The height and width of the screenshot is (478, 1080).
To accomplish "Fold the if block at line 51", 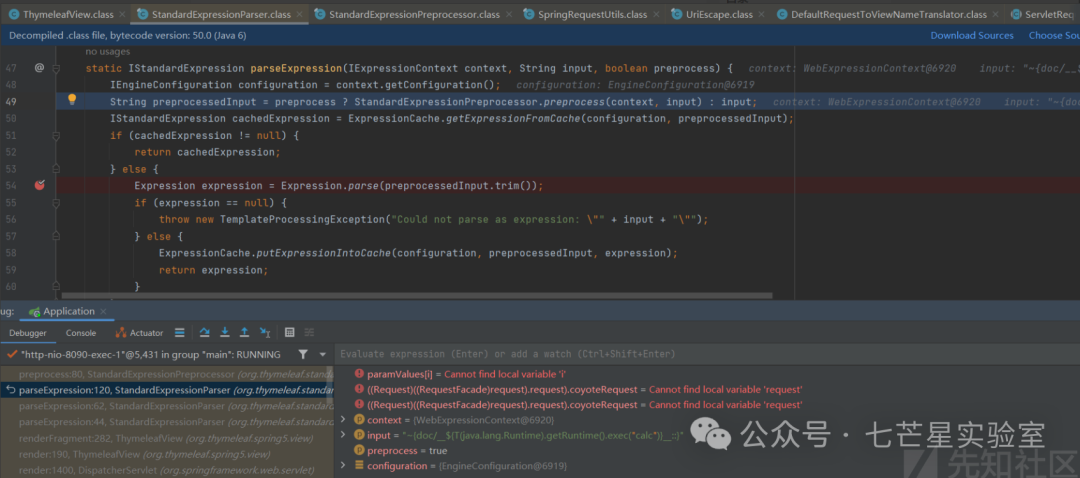I will (x=56, y=136).
